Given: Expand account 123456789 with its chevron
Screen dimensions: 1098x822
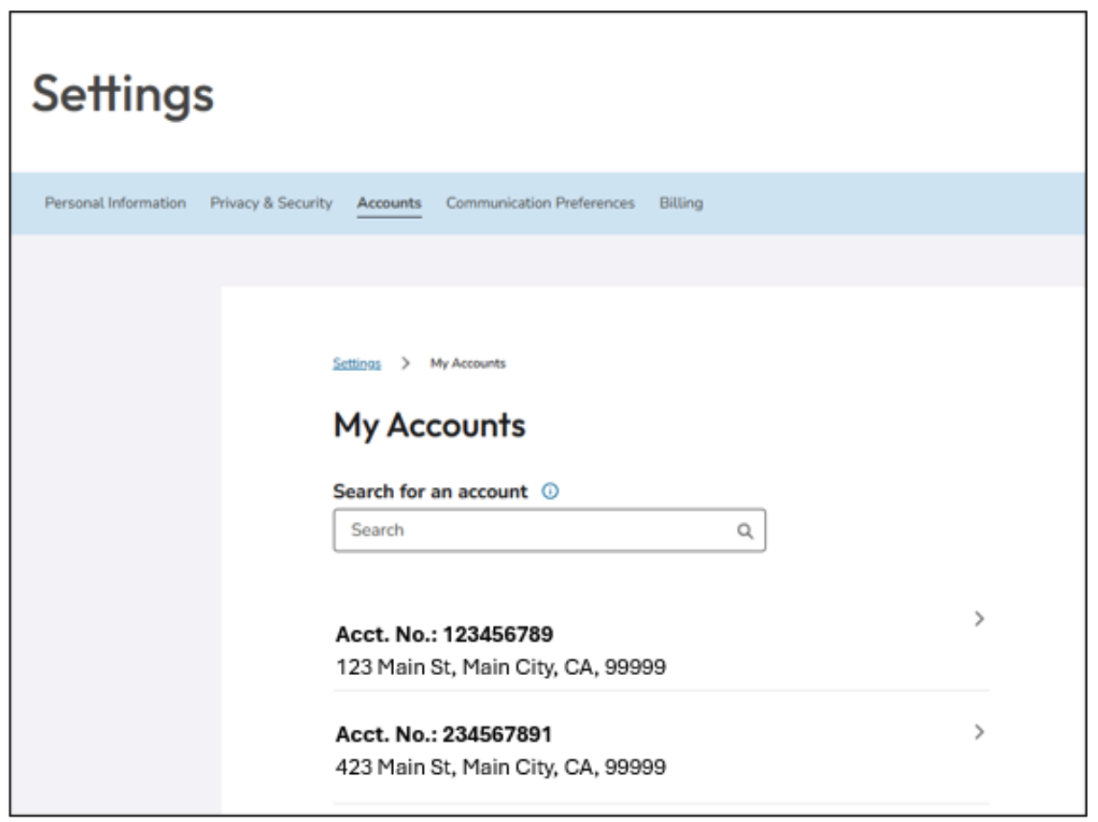Looking at the screenshot, I should (x=979, y=619).
